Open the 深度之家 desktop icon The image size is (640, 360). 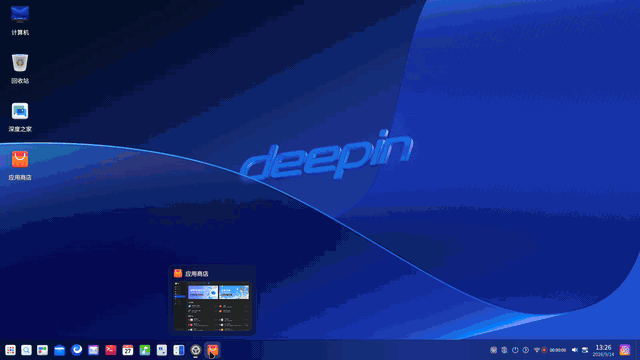coord(20,117)
